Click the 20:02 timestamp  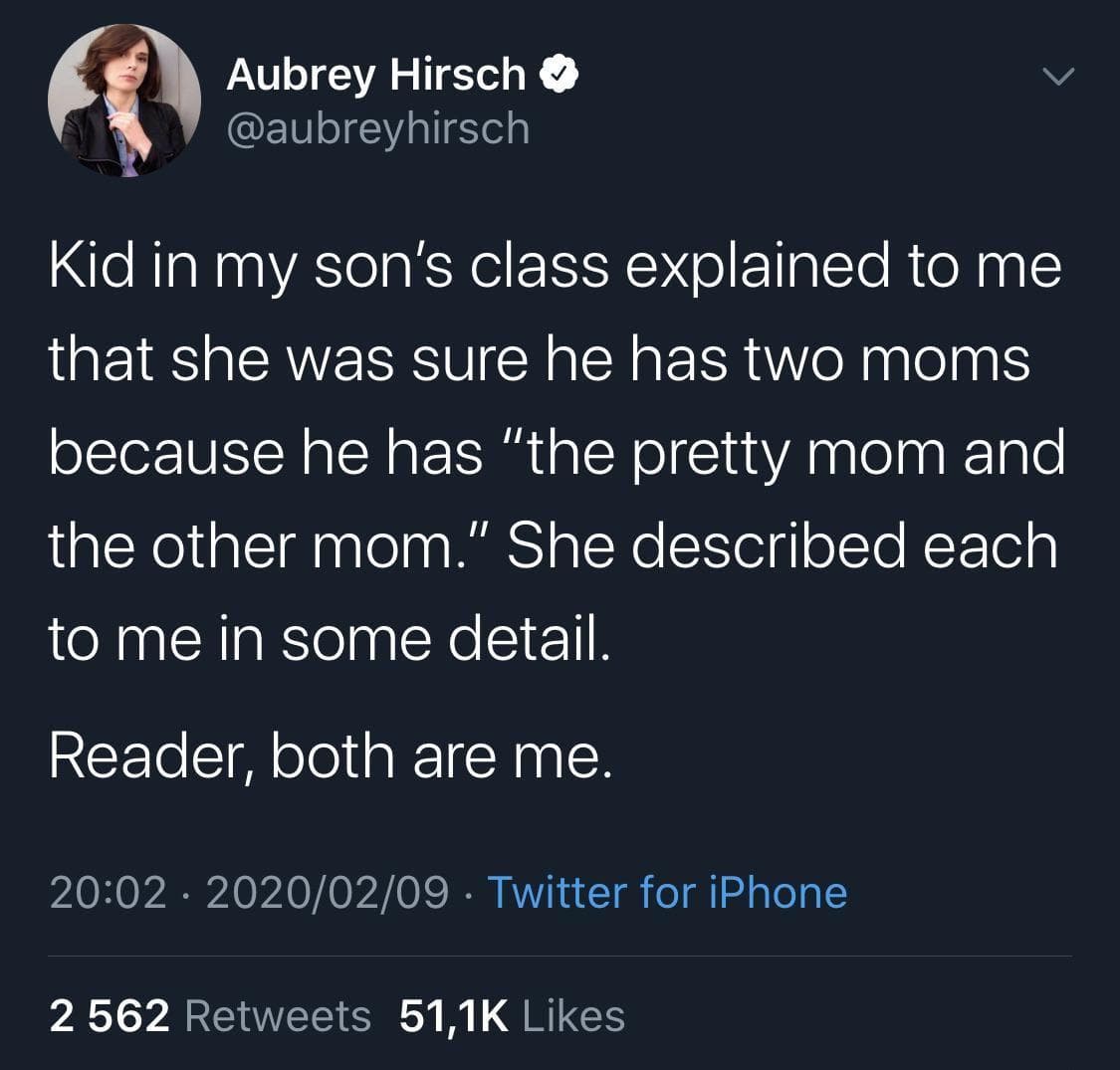107,892
